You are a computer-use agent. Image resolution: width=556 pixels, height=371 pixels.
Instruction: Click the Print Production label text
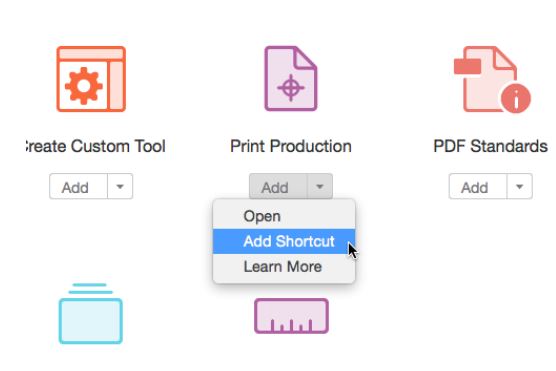[291, 146]
